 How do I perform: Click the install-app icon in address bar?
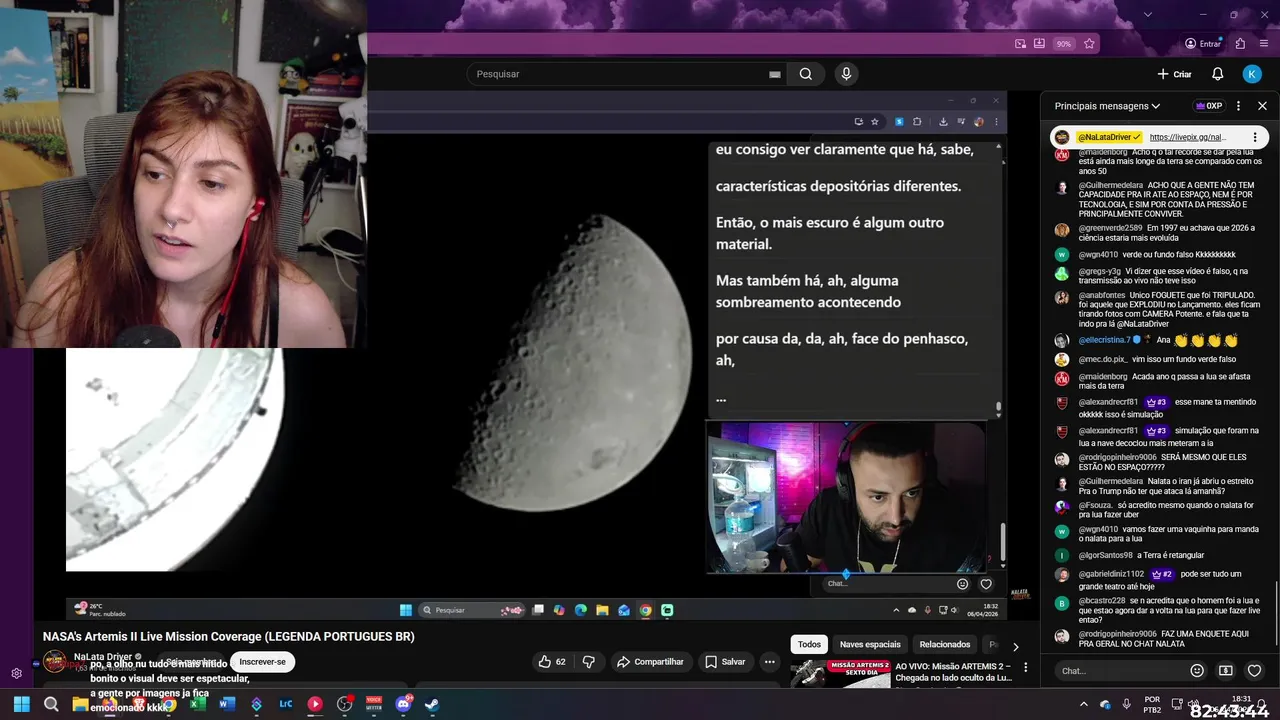[1039, 44]
